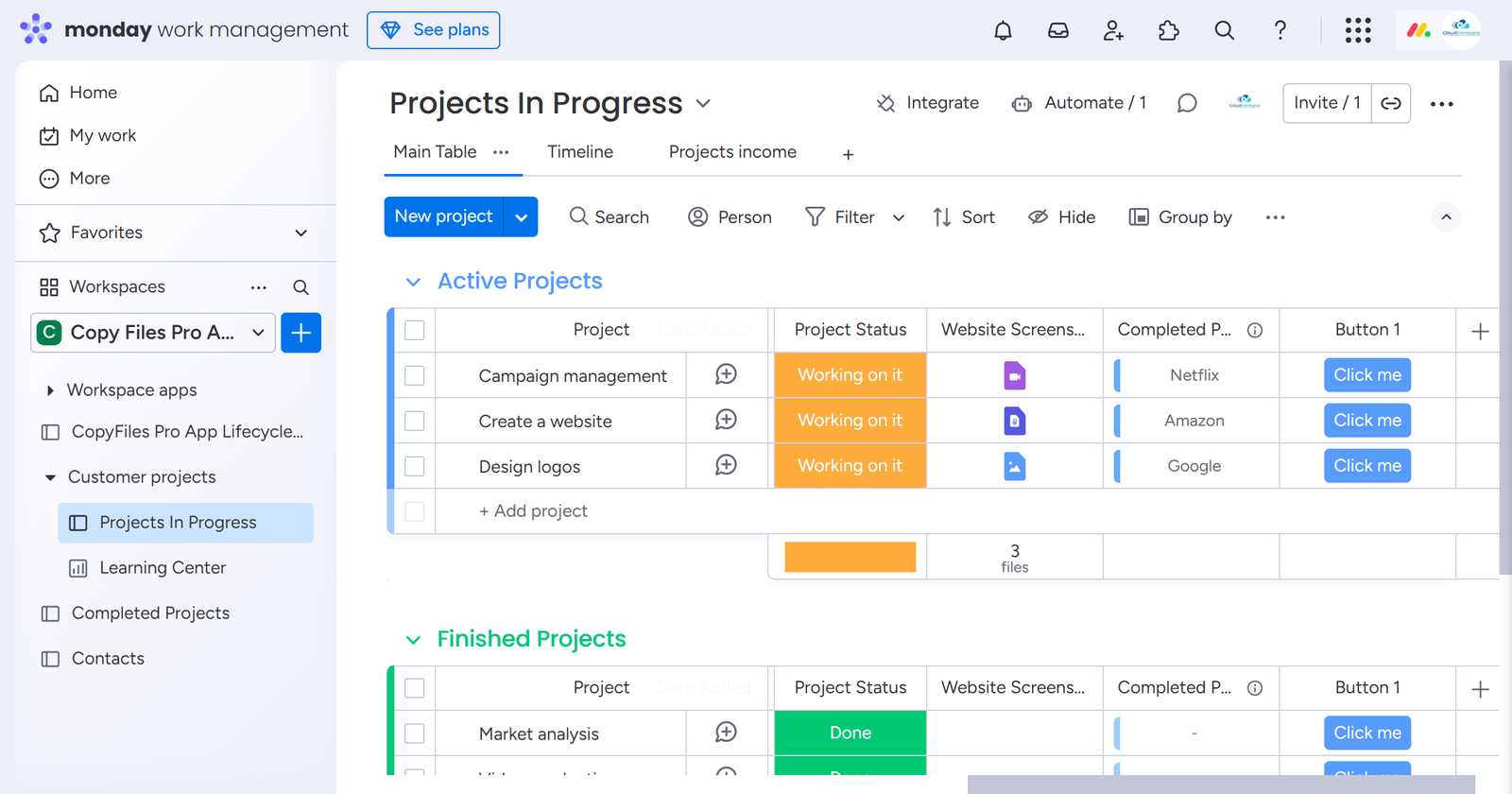Click Campaign management Working on it status
The image size is (1512, 794).
(850, 375)
